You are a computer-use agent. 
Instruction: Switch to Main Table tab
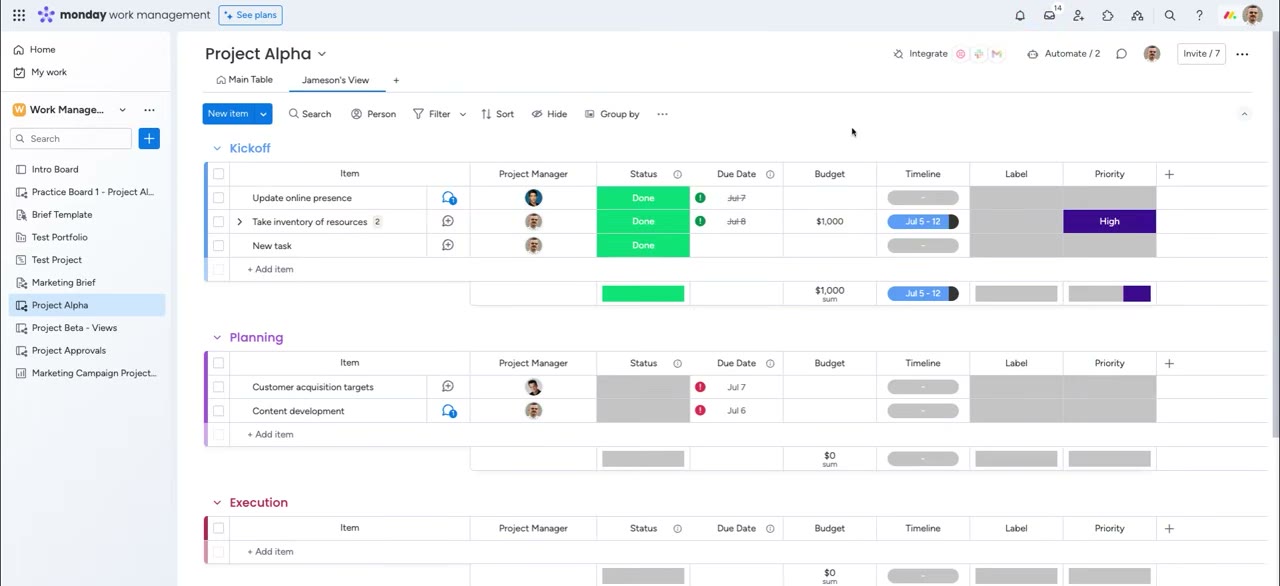coord(244,80)
